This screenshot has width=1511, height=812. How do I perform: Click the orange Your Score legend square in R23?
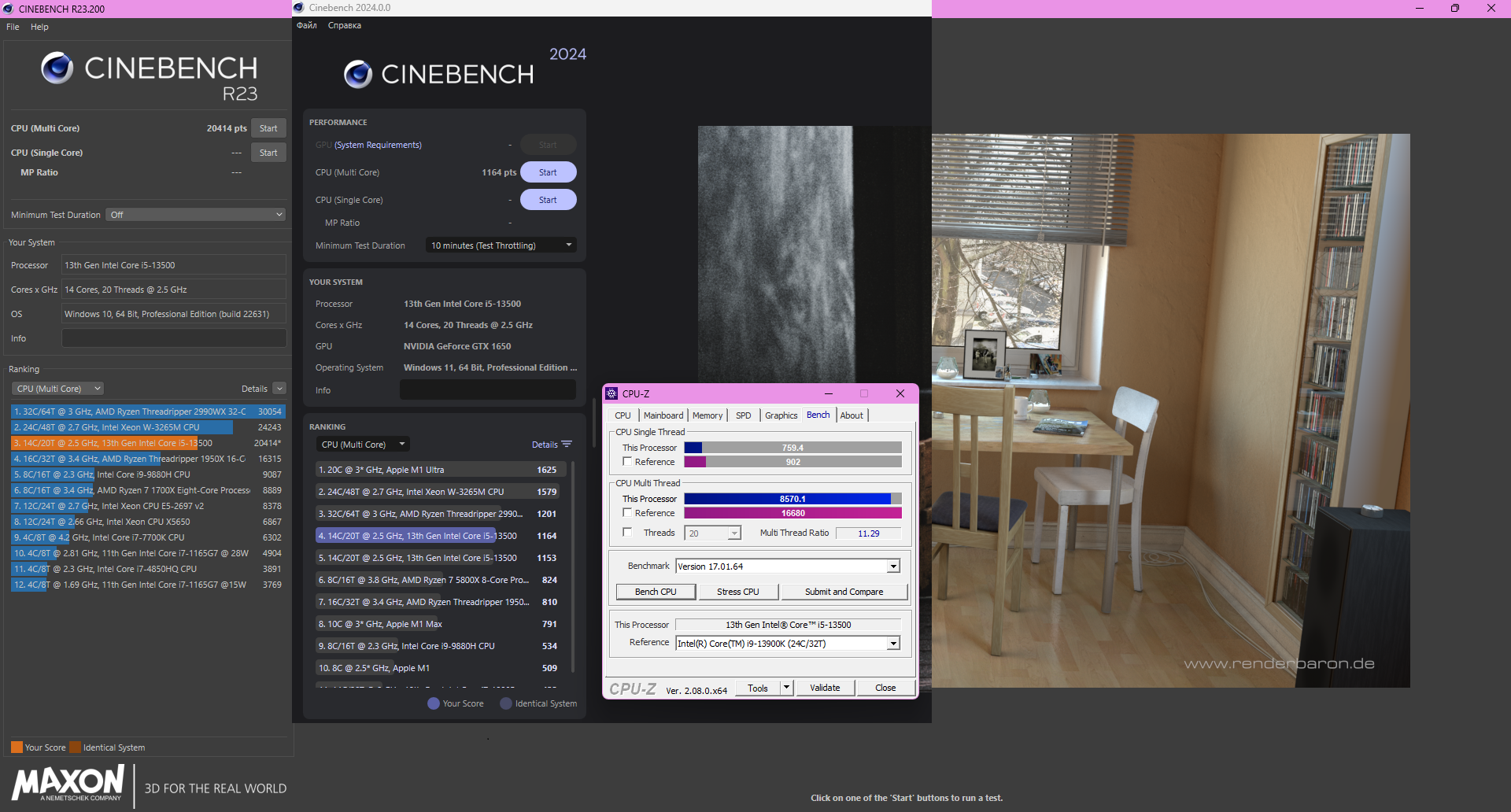coord(17,747)
